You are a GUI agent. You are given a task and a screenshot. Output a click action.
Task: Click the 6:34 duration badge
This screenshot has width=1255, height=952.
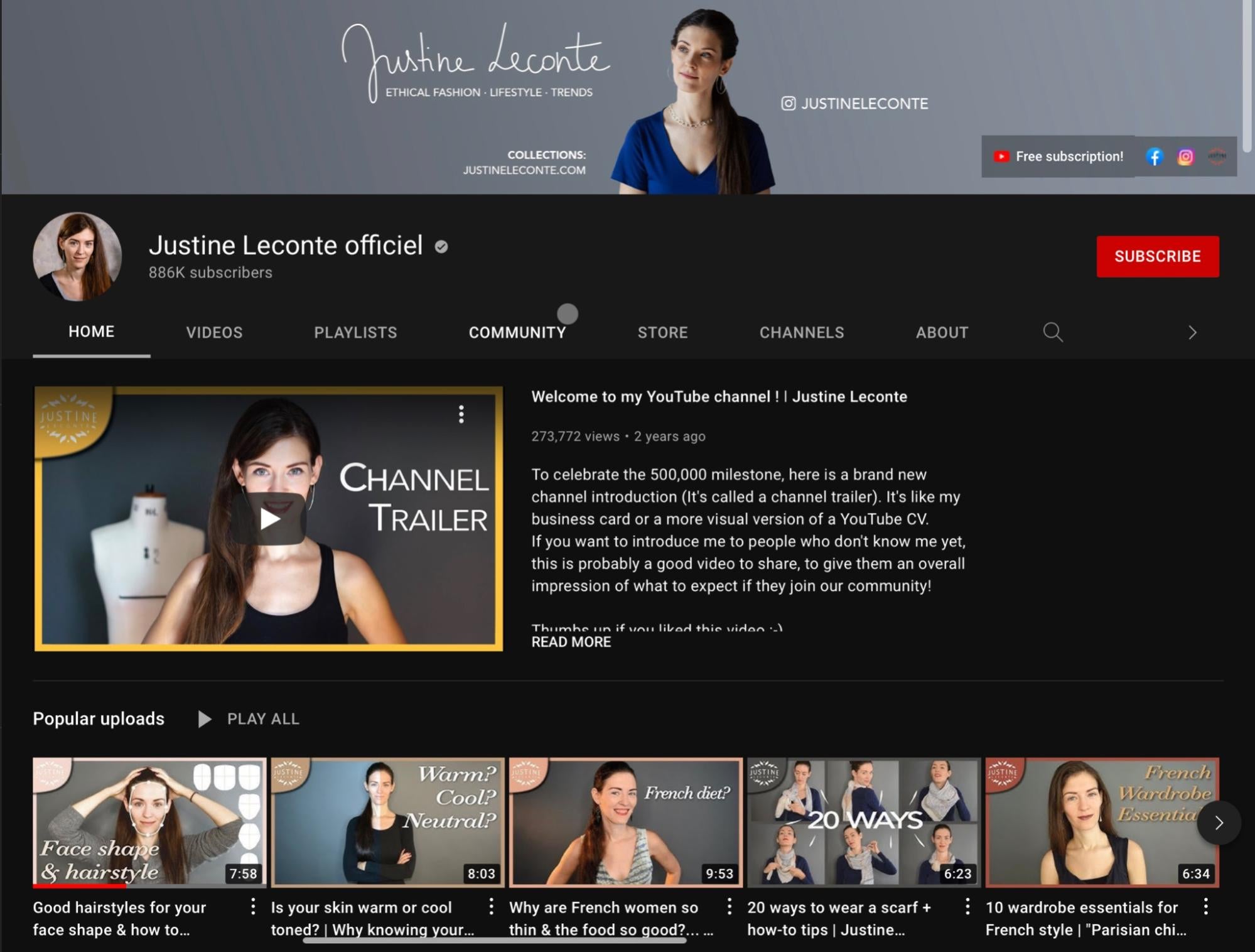point(1195,874)
